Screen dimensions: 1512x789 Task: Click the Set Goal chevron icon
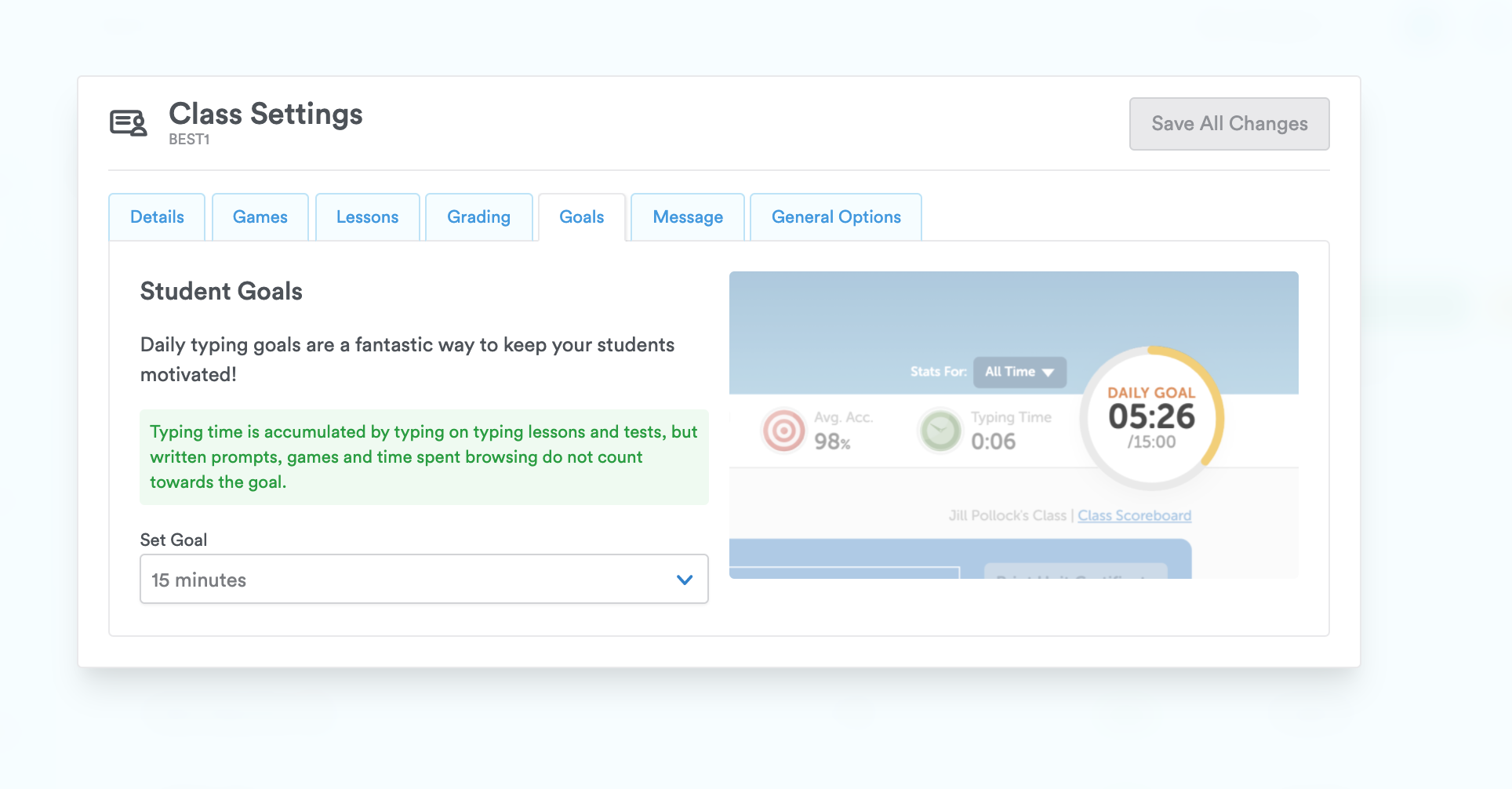click(683, 580)
